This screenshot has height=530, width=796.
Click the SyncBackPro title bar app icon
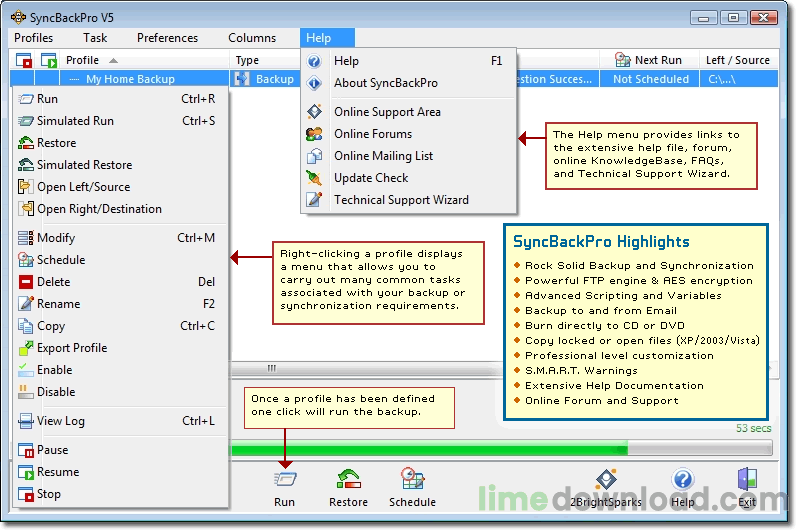point(18,17)
